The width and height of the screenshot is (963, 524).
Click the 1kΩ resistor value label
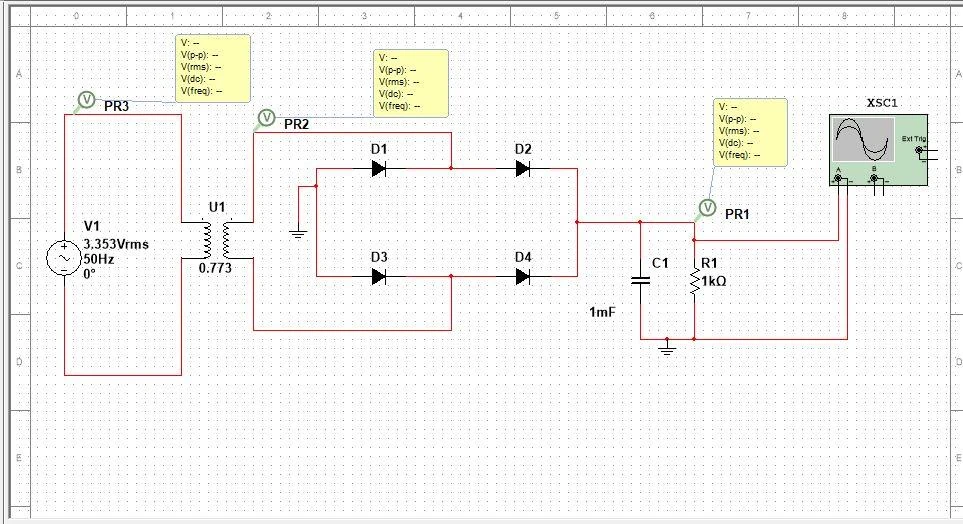pos(714,281)
